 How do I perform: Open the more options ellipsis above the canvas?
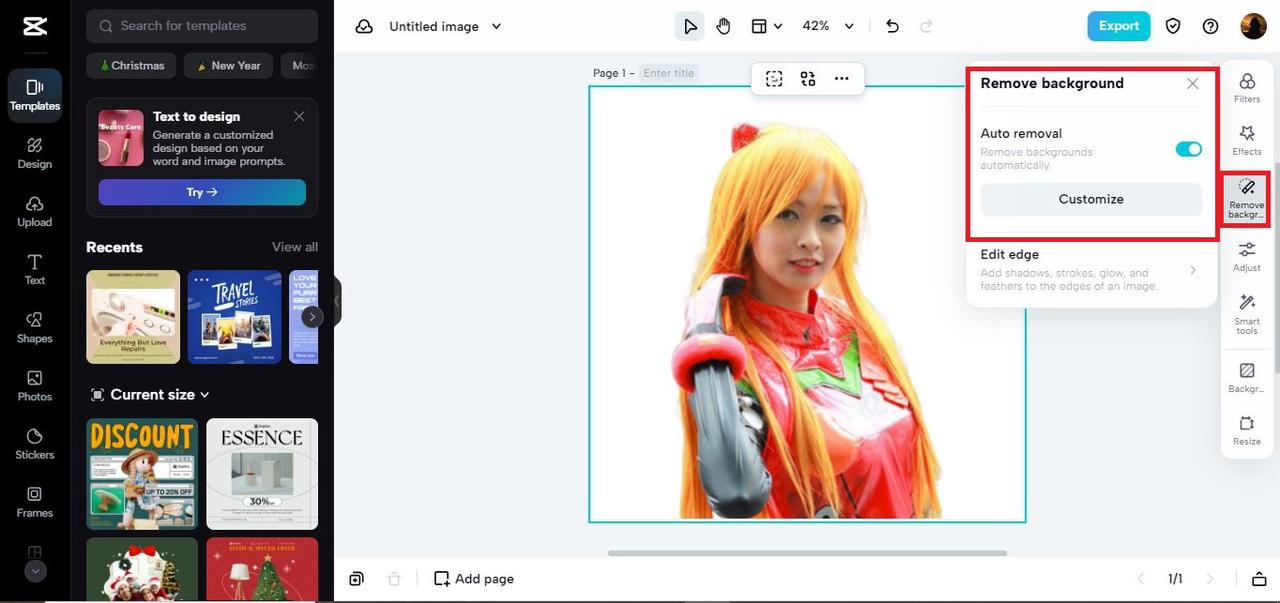(842, 79)
